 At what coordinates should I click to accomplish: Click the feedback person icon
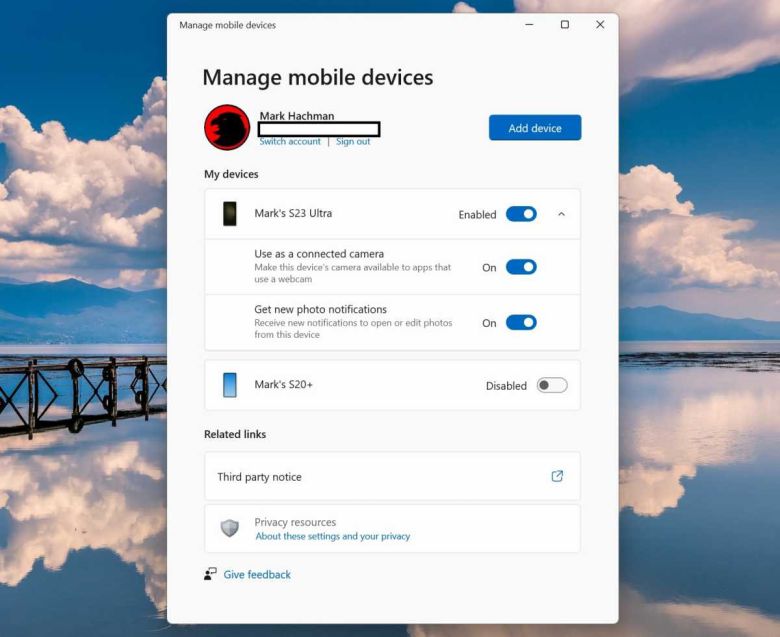210,574
